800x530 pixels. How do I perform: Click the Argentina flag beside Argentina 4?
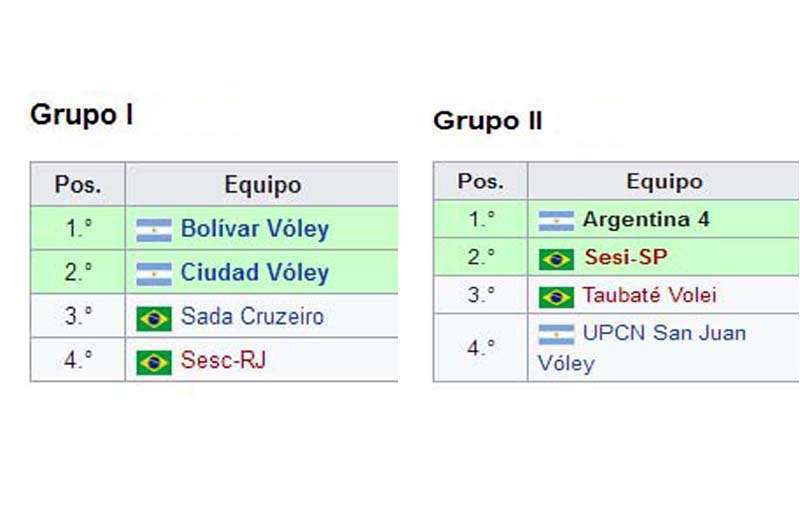(556, 221)
